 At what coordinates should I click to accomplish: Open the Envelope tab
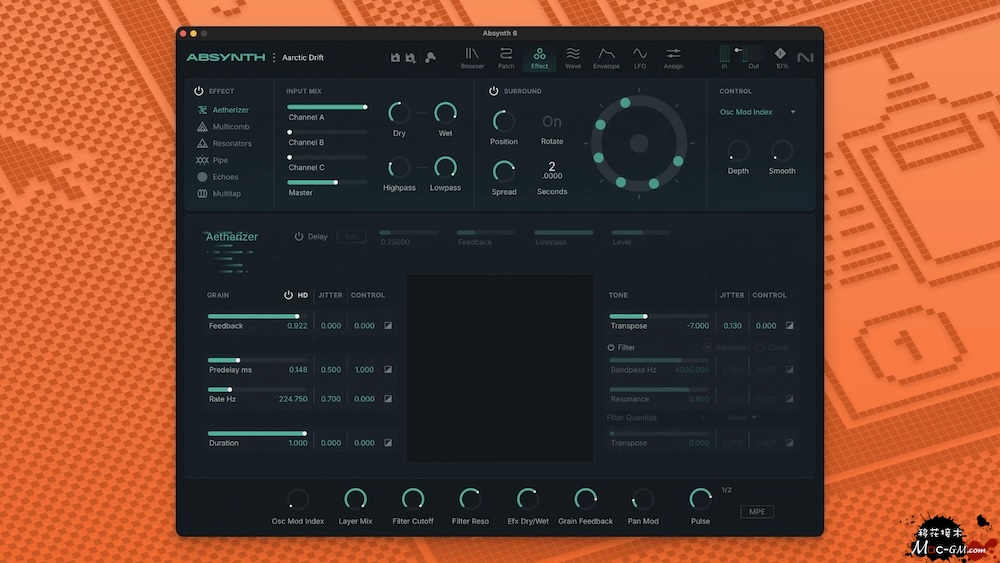click(x=606, y=58)
